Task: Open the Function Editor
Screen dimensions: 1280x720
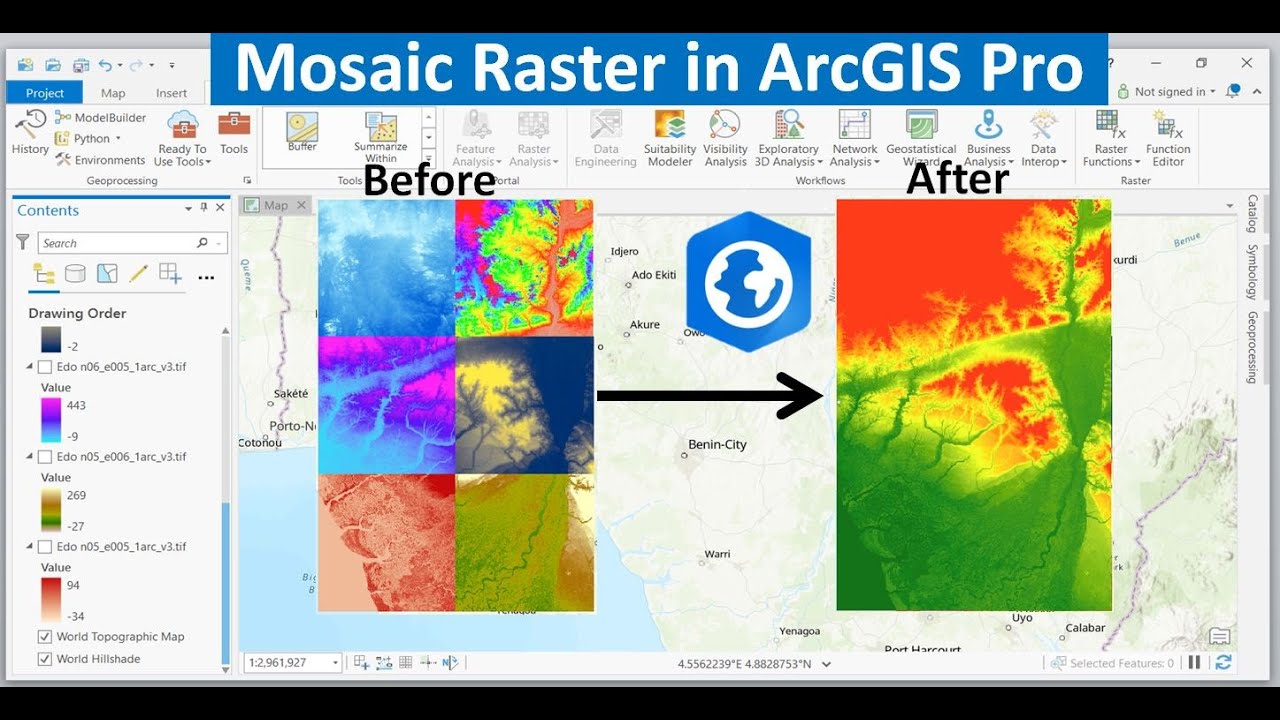Action: (1168, 138)
